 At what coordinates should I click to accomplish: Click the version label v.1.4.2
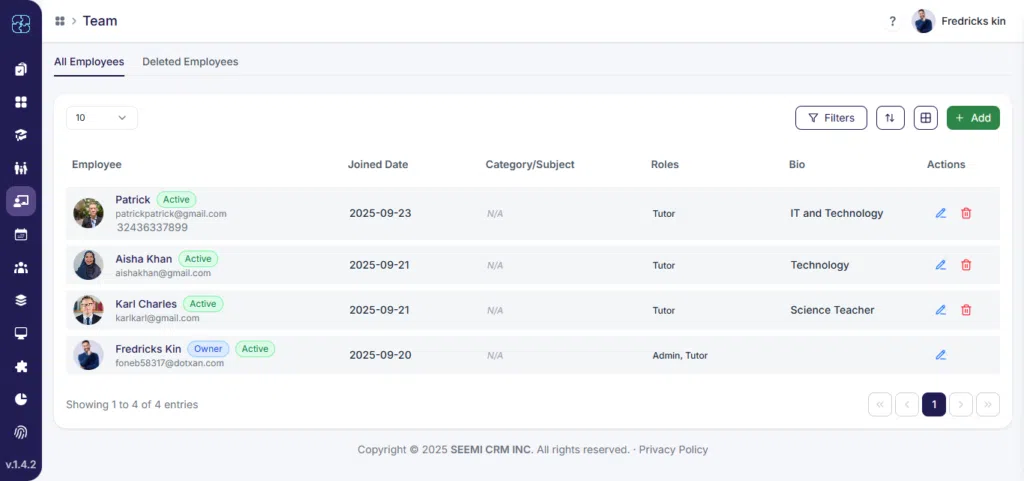point(21,465)
